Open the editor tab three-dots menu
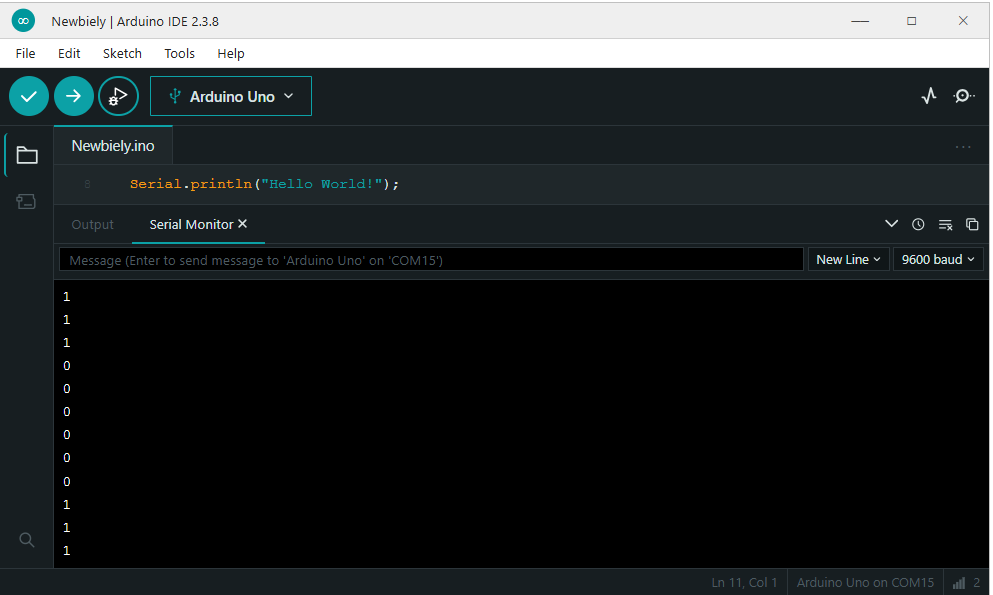The image size is (993, 595). click(x=963, y=147)
